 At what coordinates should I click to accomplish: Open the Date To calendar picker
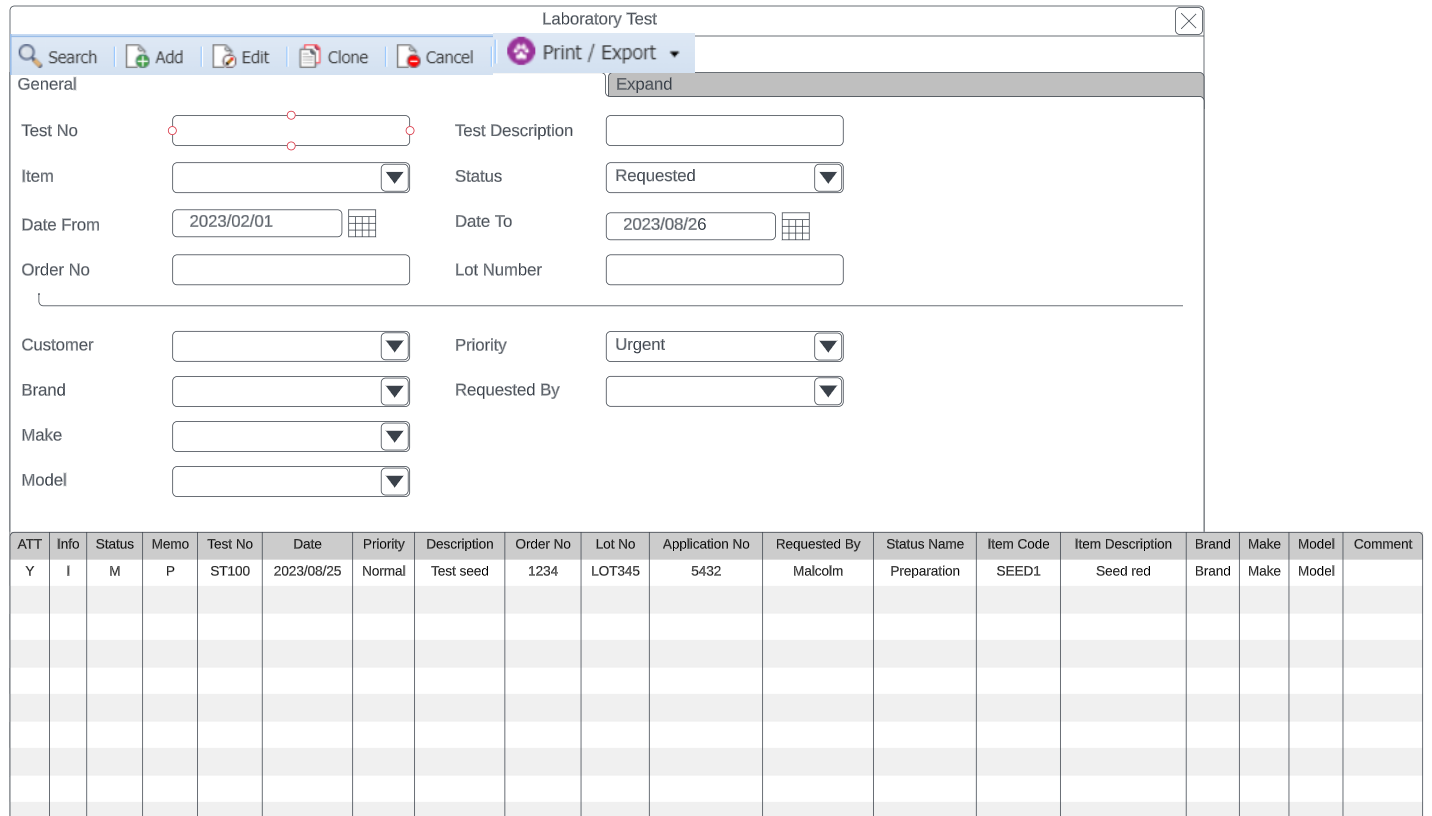[x=795, y=227]
